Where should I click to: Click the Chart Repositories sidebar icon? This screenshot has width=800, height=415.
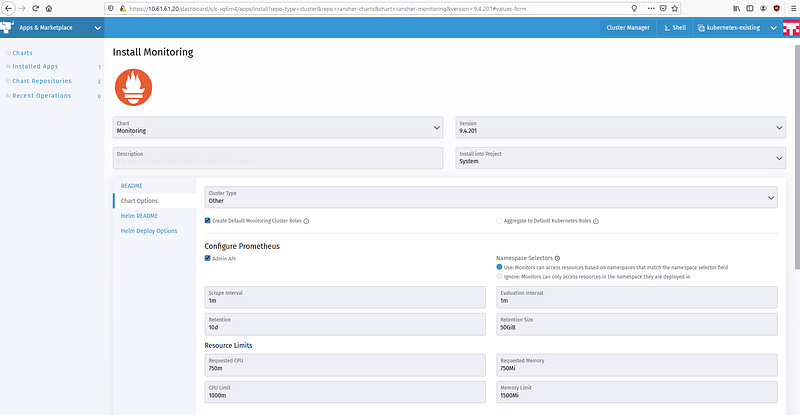(x=8, y=81)
